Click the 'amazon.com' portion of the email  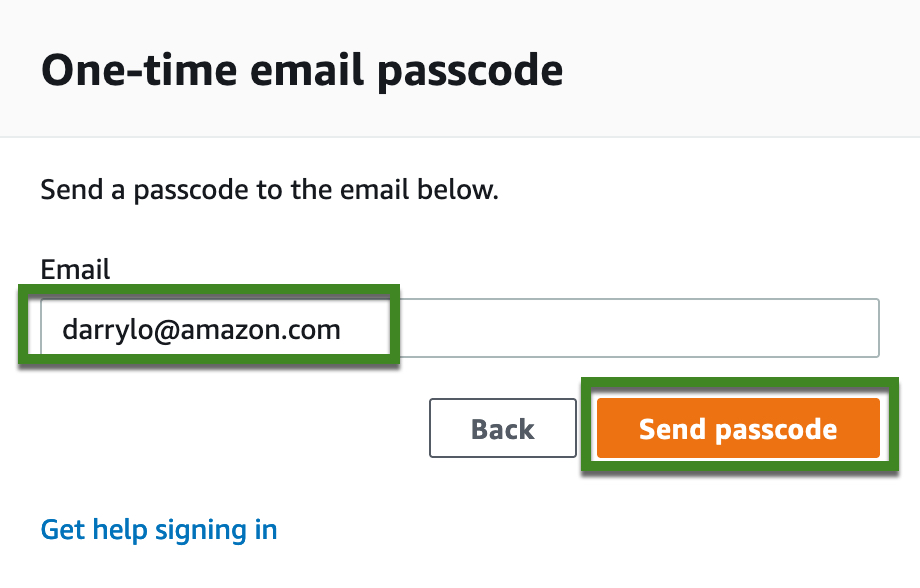260,330
